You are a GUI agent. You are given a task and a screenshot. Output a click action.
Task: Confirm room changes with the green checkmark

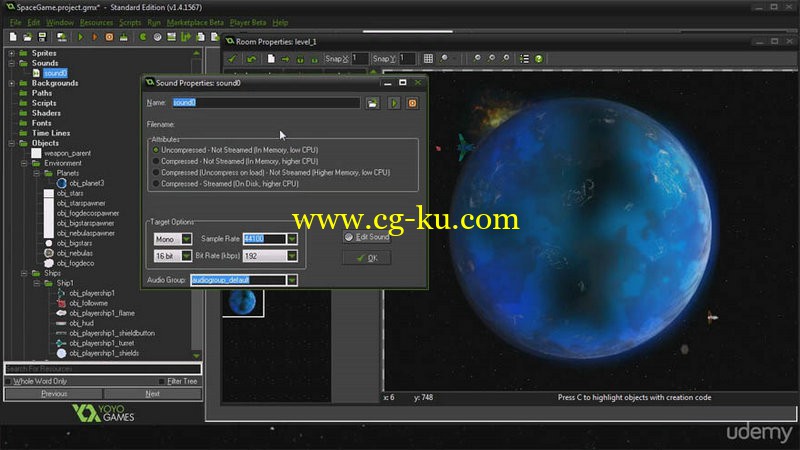click(232, 59)
